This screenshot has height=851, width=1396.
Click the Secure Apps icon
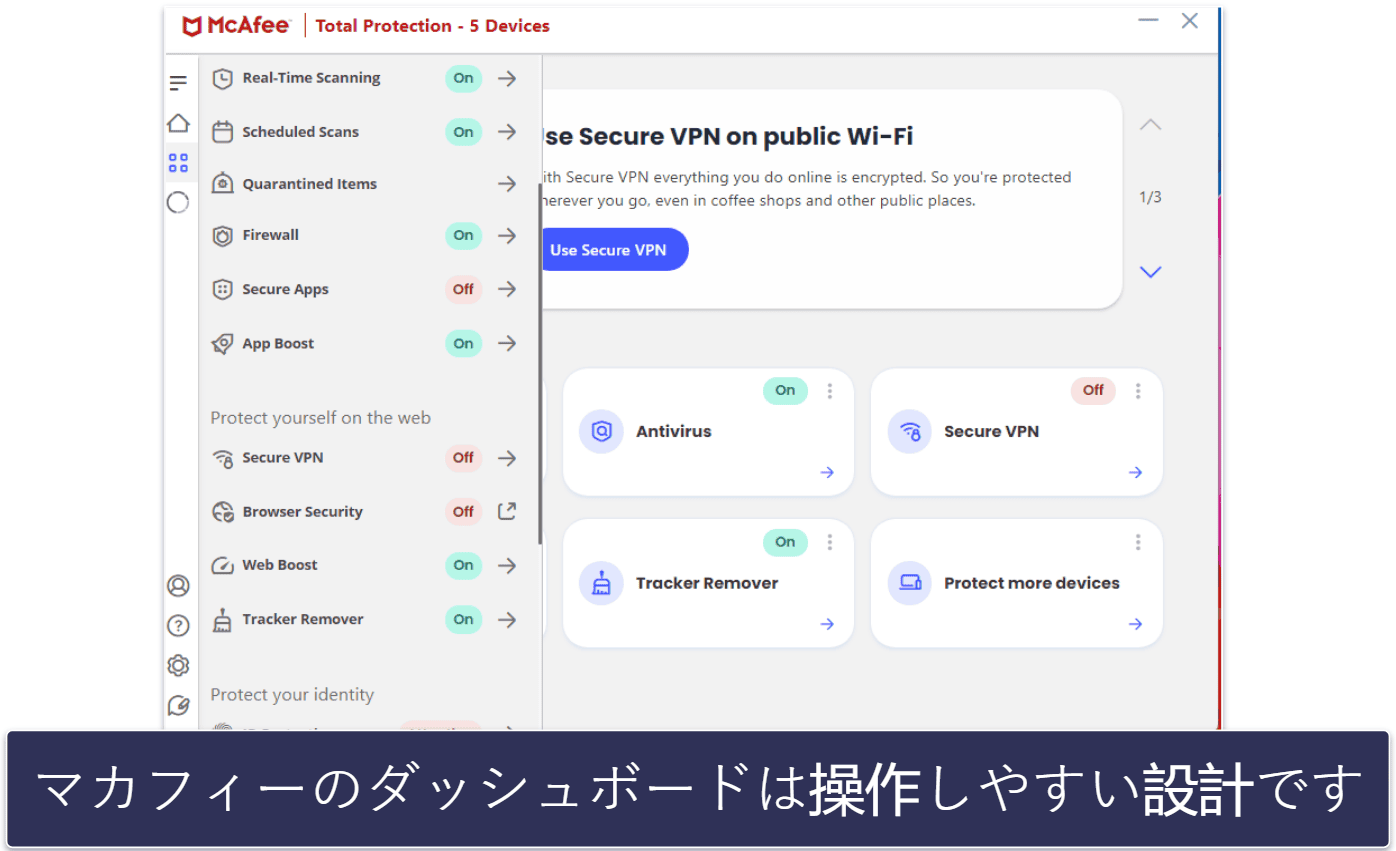223,289
